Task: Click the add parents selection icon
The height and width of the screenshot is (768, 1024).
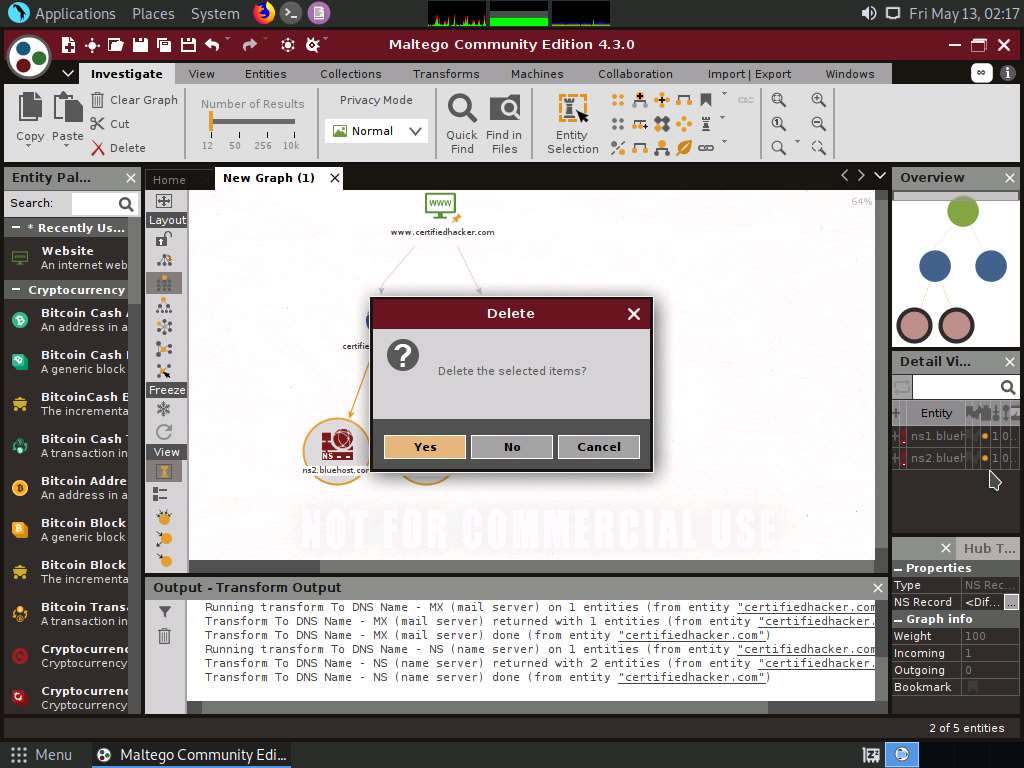Action: pos(640,100)
